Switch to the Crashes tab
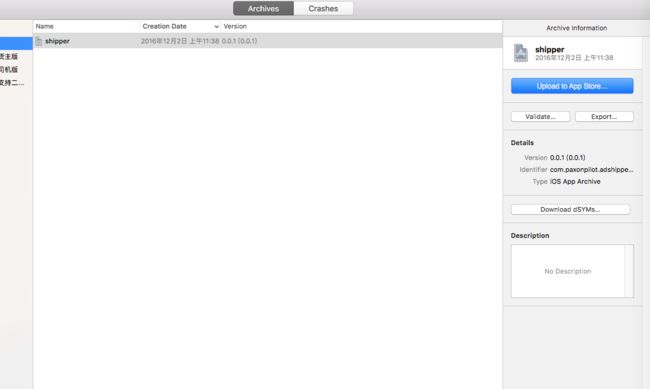The height and width of the screenshot is (389, 650). pos(323,8)
